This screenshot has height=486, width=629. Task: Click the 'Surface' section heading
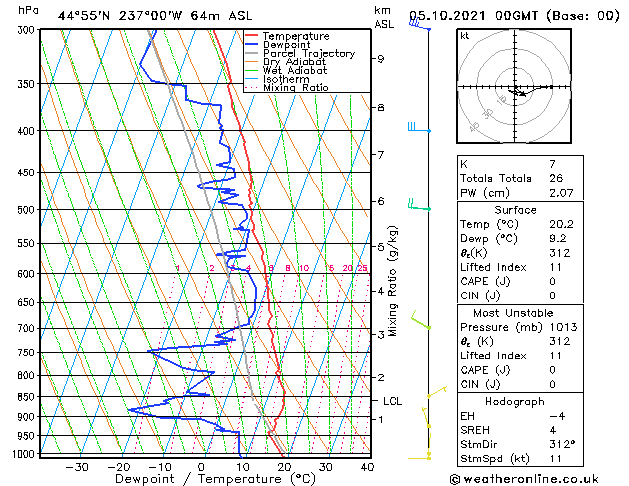(515, 210)
